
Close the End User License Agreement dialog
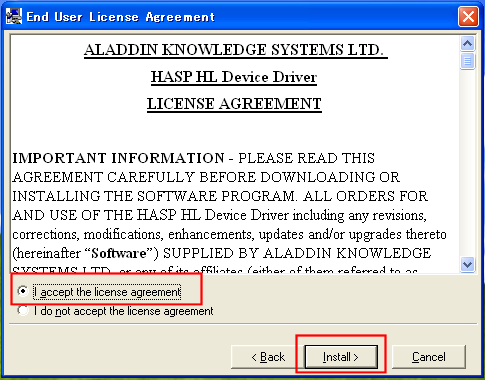(468, 16)
